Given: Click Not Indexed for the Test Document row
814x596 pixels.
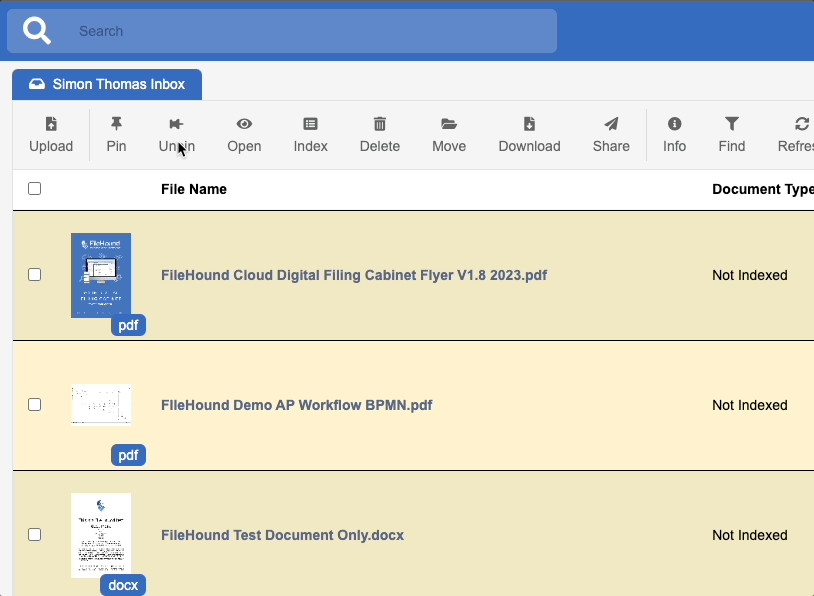Looking at the screenshot, I should (x=750, y=535).
